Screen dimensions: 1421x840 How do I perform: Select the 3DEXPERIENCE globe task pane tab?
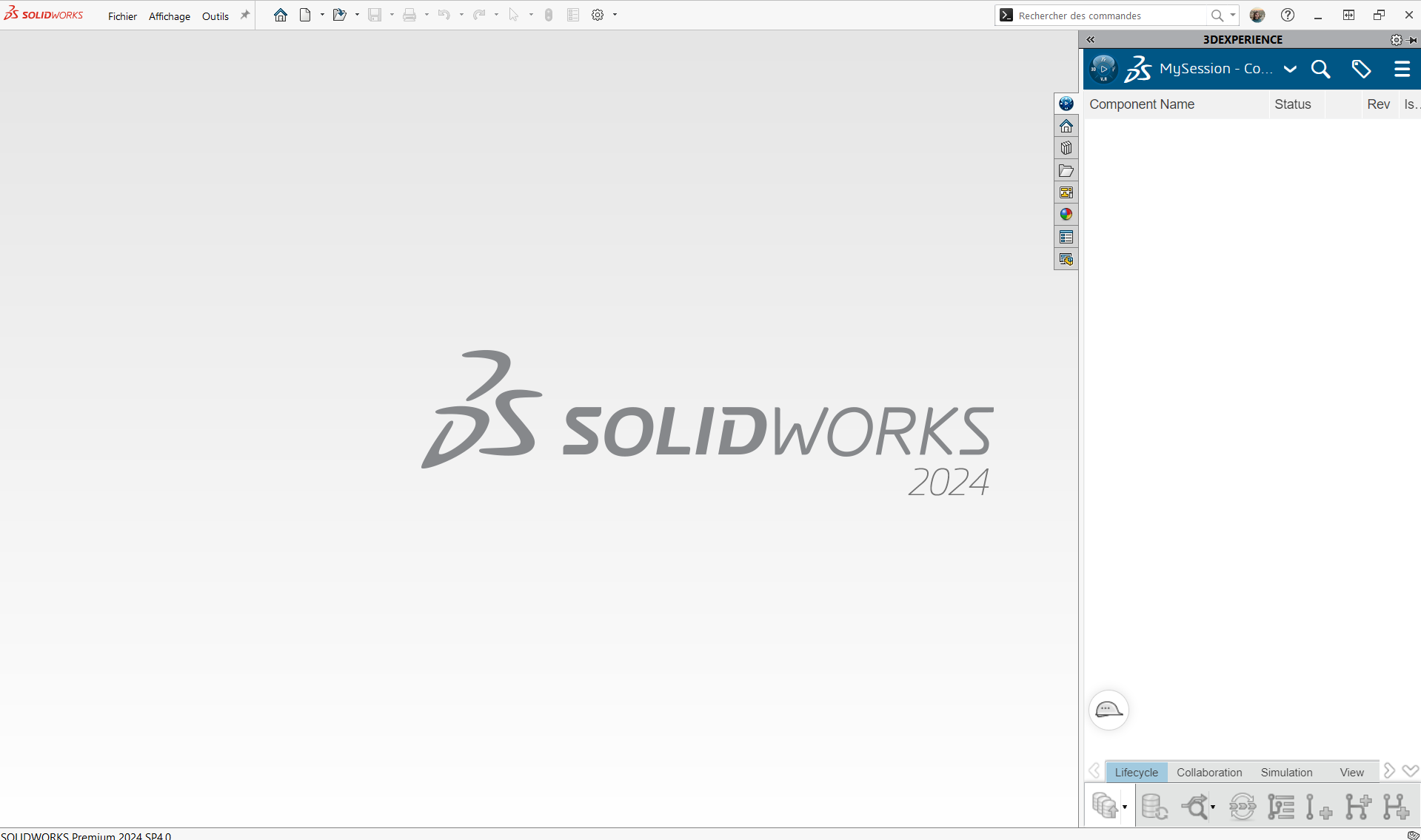pos(1066,104)
